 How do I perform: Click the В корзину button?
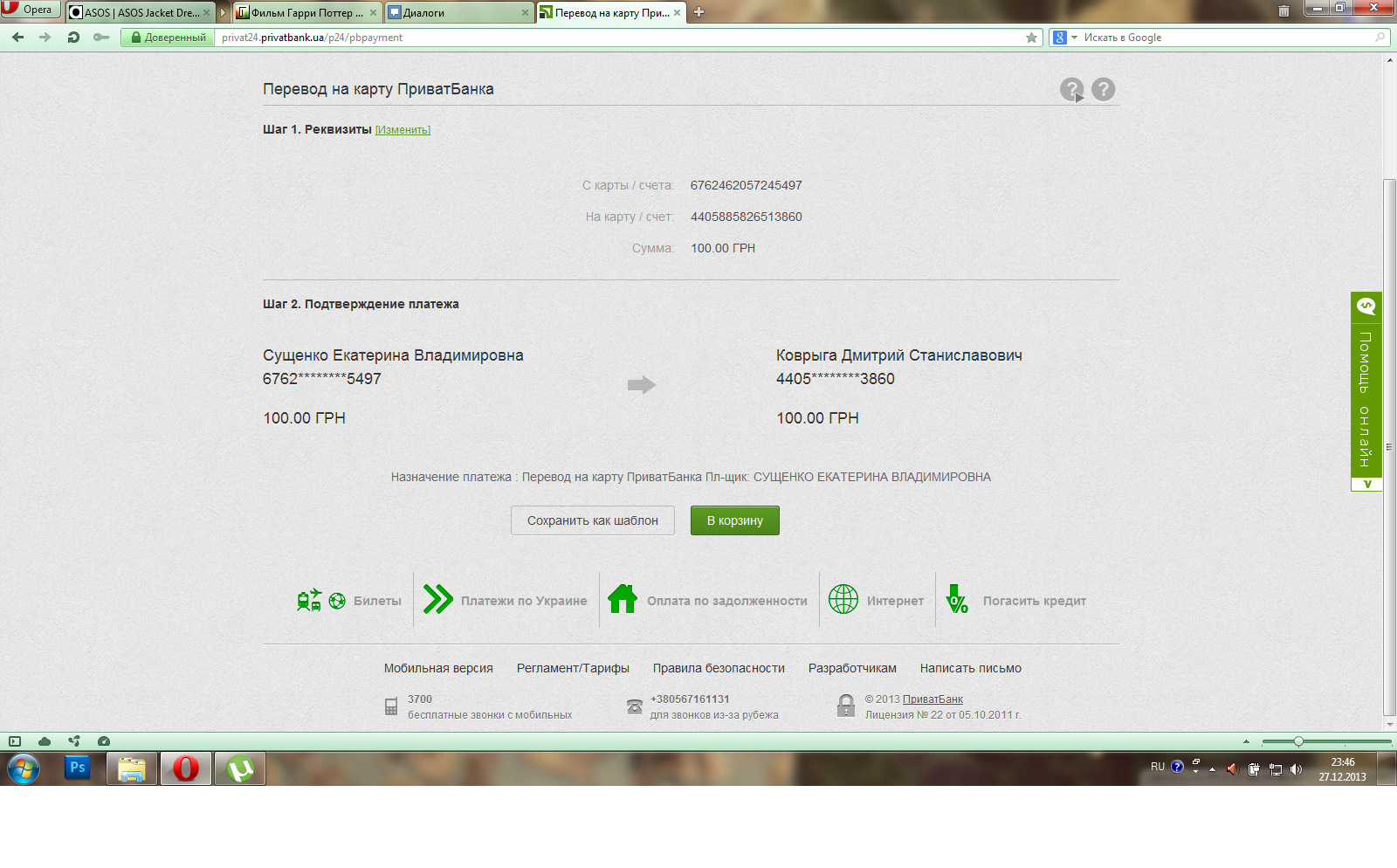click(735, 520)
